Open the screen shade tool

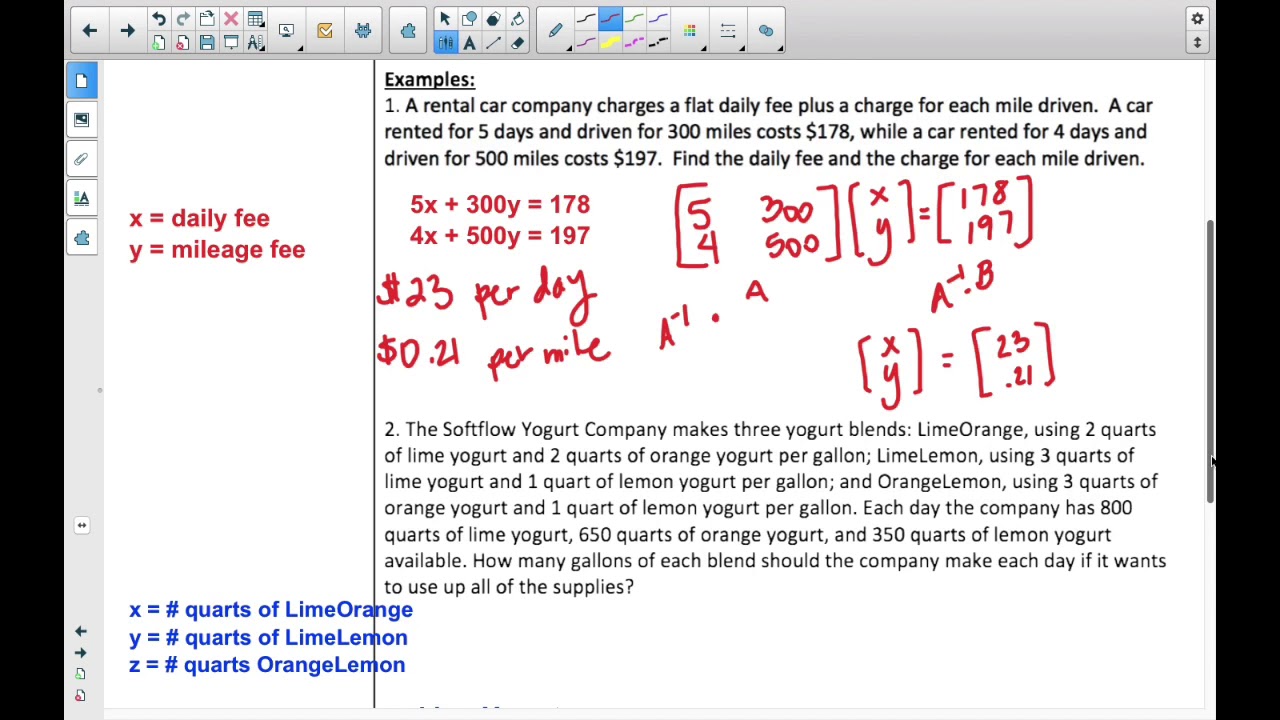coord(231,43)
